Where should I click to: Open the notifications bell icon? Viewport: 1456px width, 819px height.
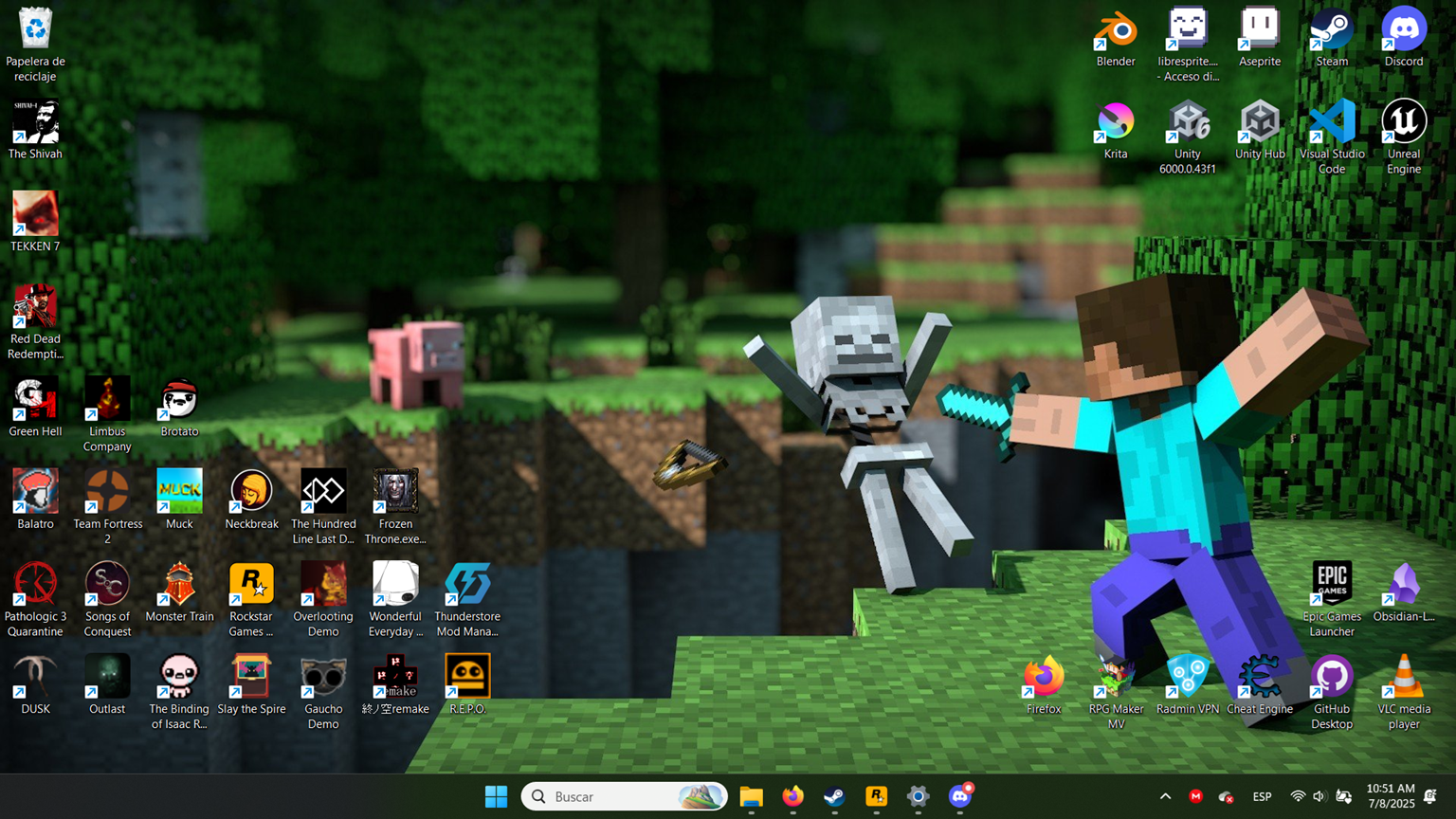[x=1430, y=797]
